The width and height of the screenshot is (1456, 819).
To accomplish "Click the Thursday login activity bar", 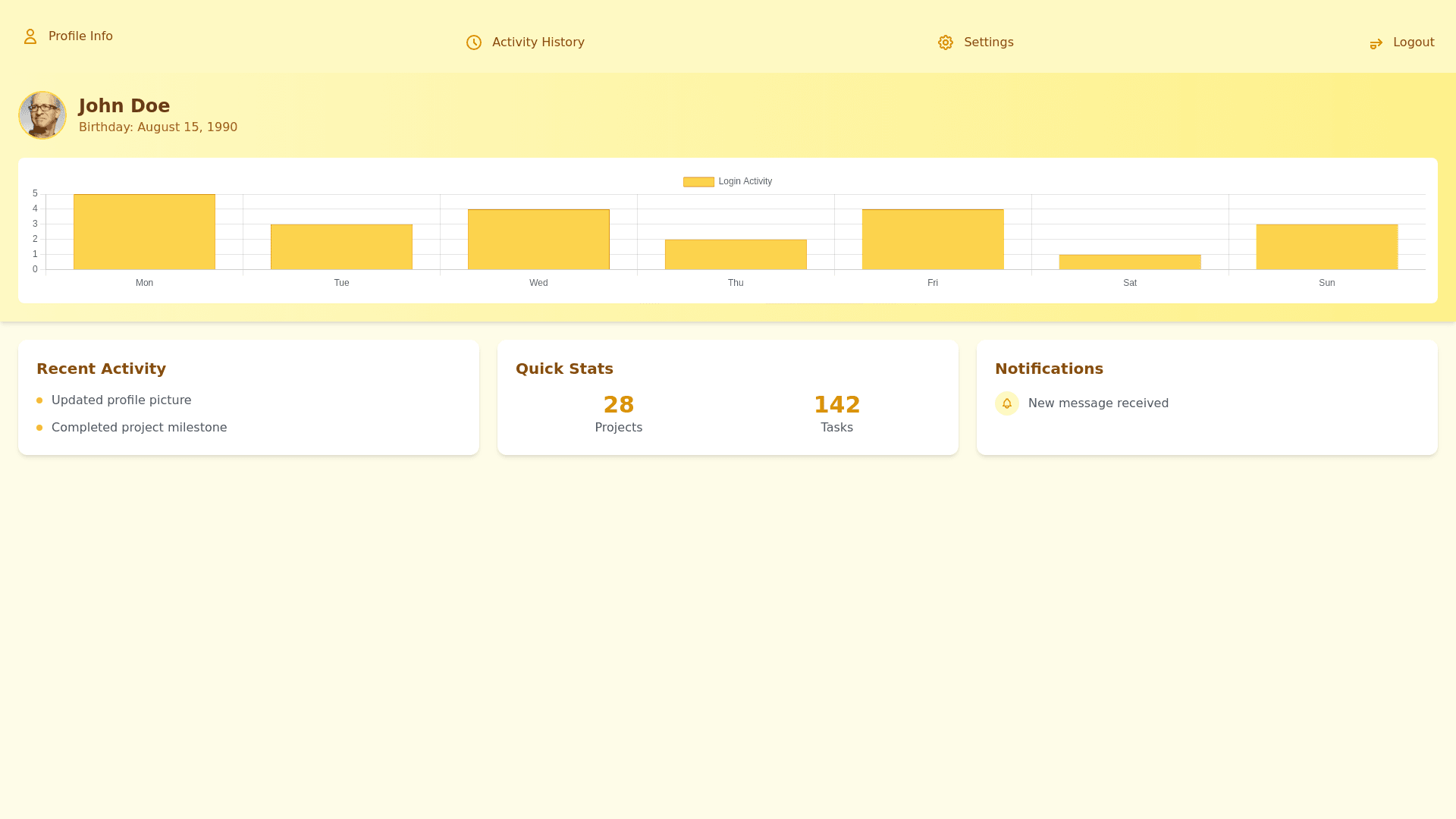I will 736,255.
